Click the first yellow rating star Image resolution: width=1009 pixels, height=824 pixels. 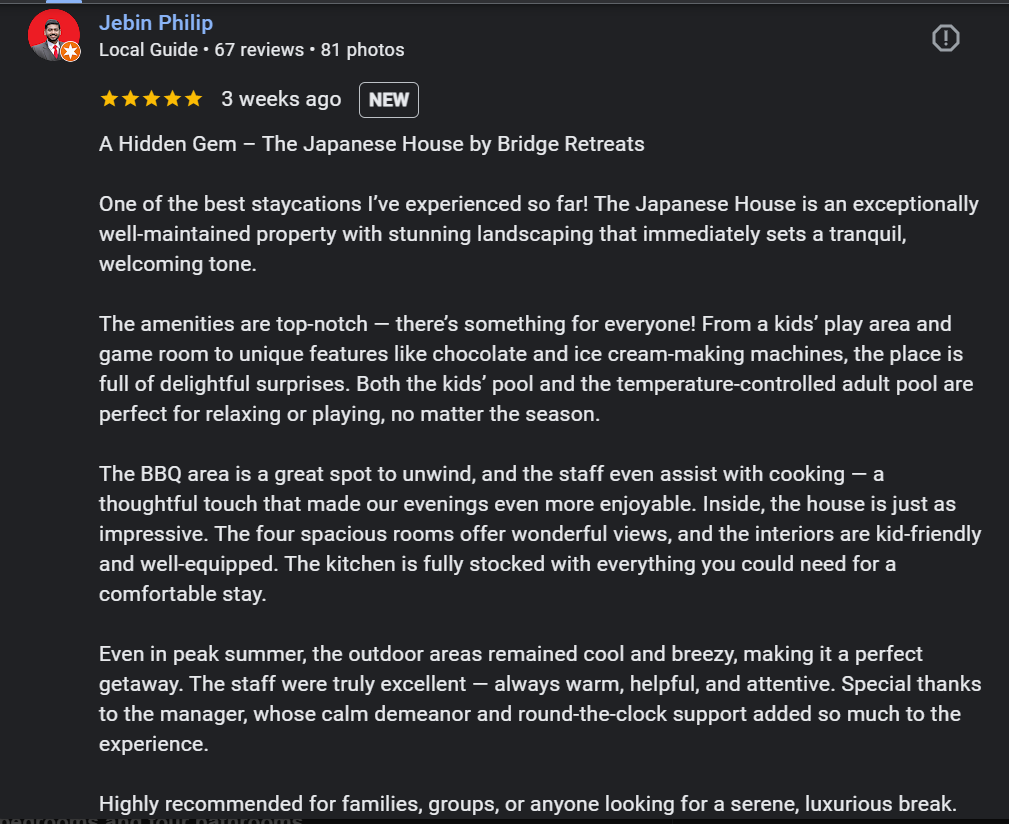[x=108, y=99]
